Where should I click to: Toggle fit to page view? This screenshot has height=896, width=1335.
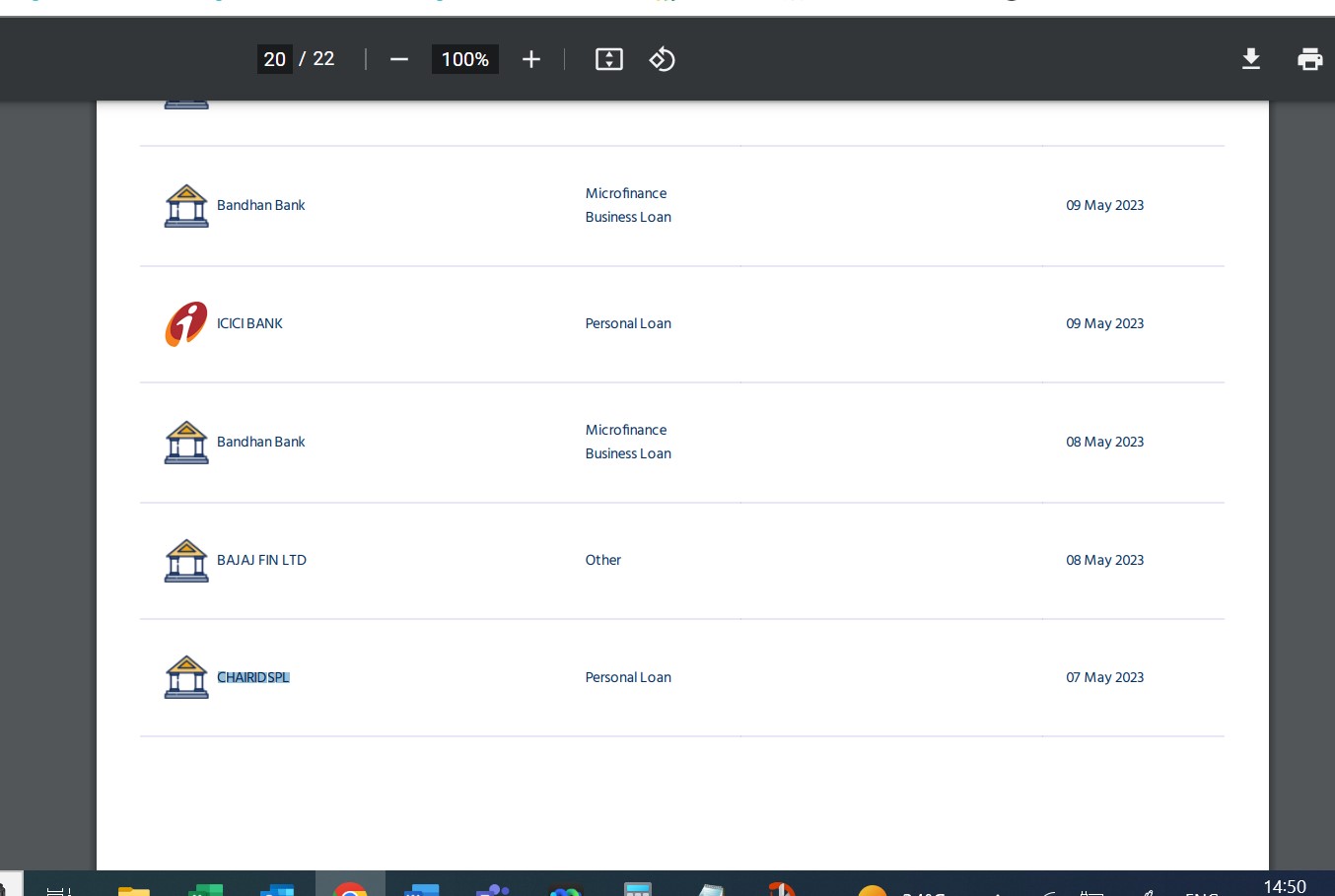[x=609, y=60]
